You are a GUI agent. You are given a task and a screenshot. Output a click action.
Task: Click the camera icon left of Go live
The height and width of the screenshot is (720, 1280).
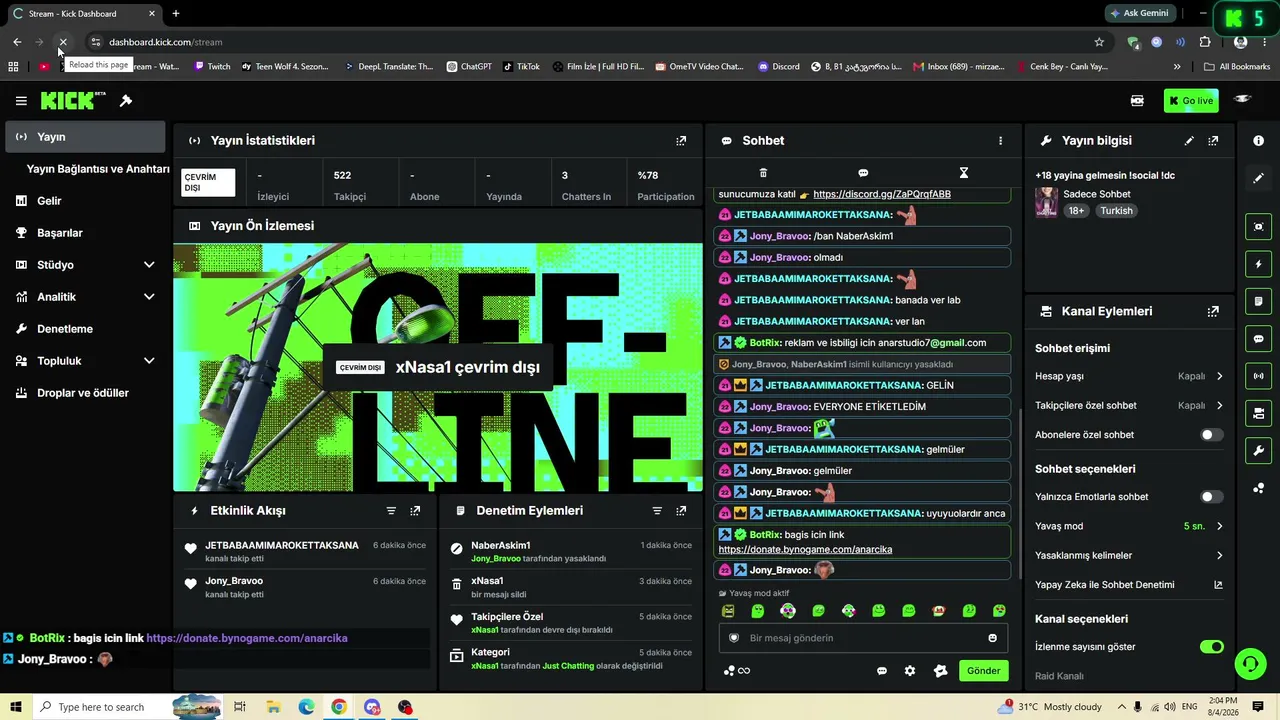[x=1137, y=101]
